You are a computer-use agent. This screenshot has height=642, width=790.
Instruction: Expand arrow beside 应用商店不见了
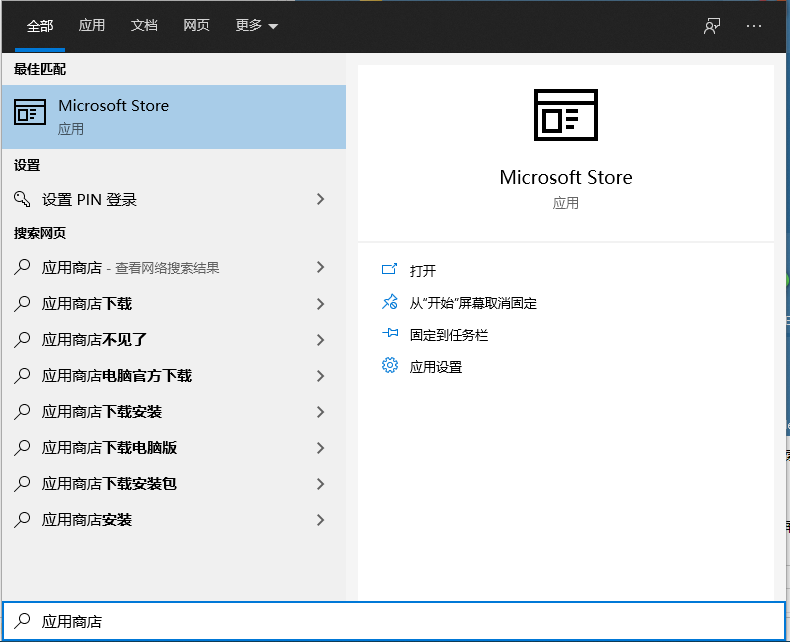(x=320, y=339)
